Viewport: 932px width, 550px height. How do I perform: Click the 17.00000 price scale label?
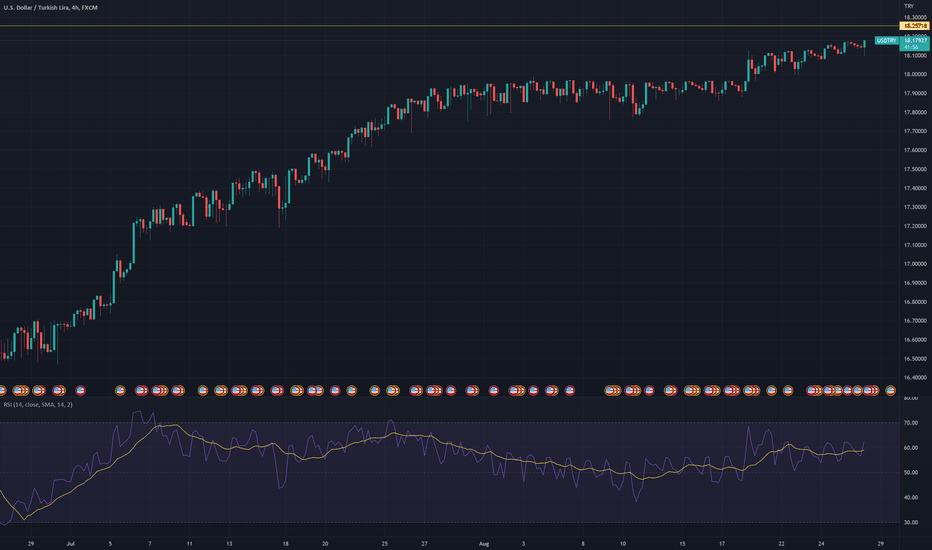[915, 264]
